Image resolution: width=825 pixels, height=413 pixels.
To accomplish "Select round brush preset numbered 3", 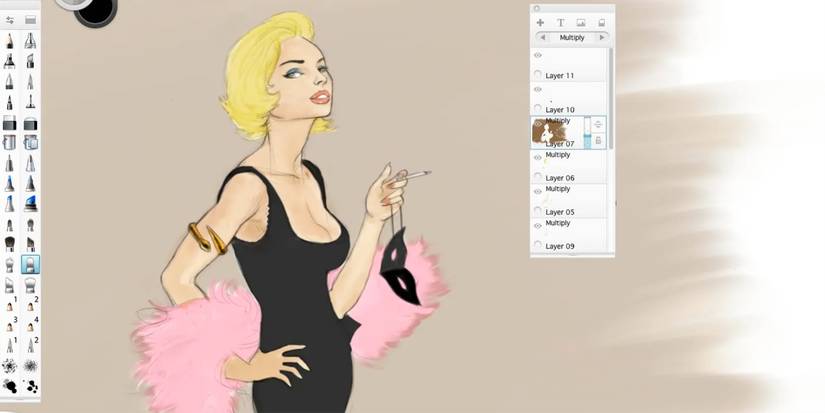I will click(x=11, y=326).
